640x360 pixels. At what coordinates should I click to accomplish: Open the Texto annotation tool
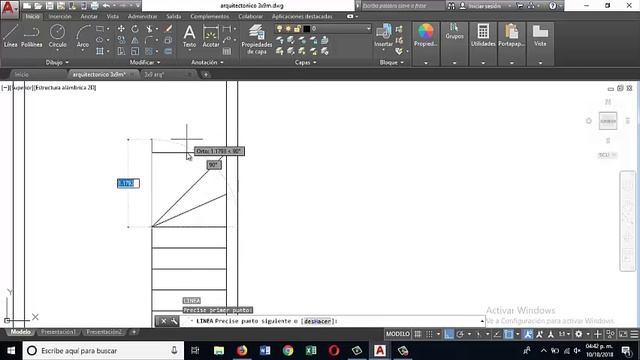pos(189,36)
